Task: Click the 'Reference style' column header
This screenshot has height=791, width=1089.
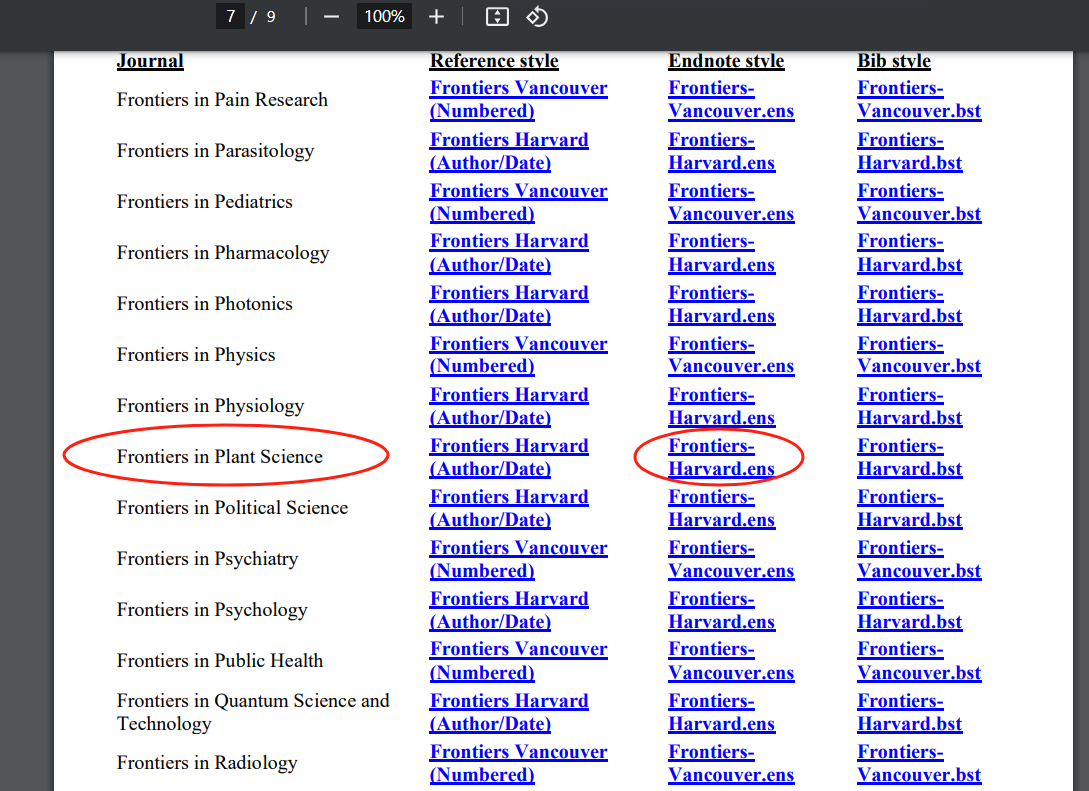Action: [x=494, y=61]
